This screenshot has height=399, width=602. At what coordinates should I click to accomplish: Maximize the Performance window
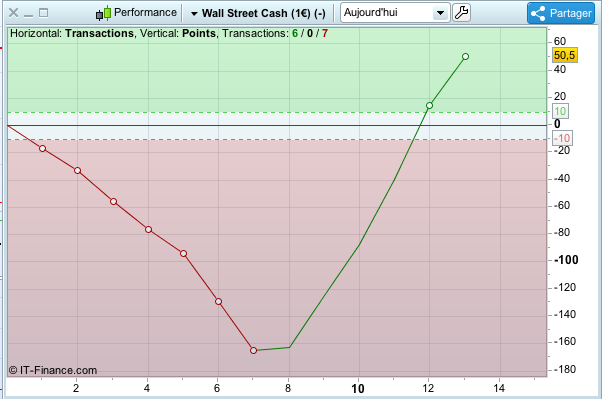44,13
